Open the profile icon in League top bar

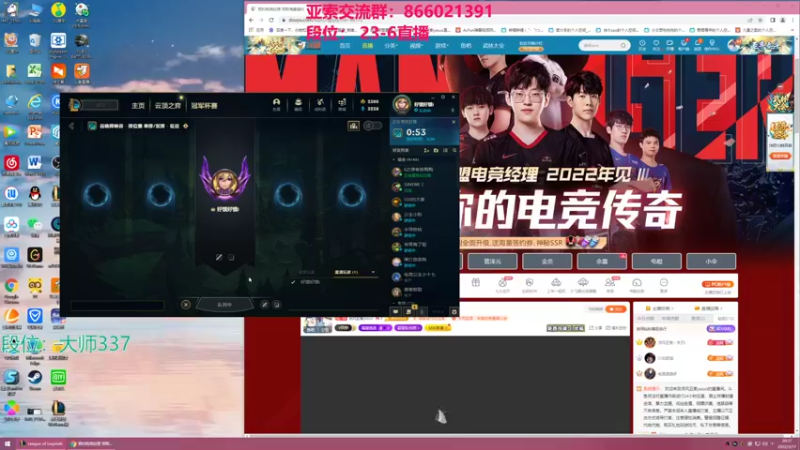point(276,104)
